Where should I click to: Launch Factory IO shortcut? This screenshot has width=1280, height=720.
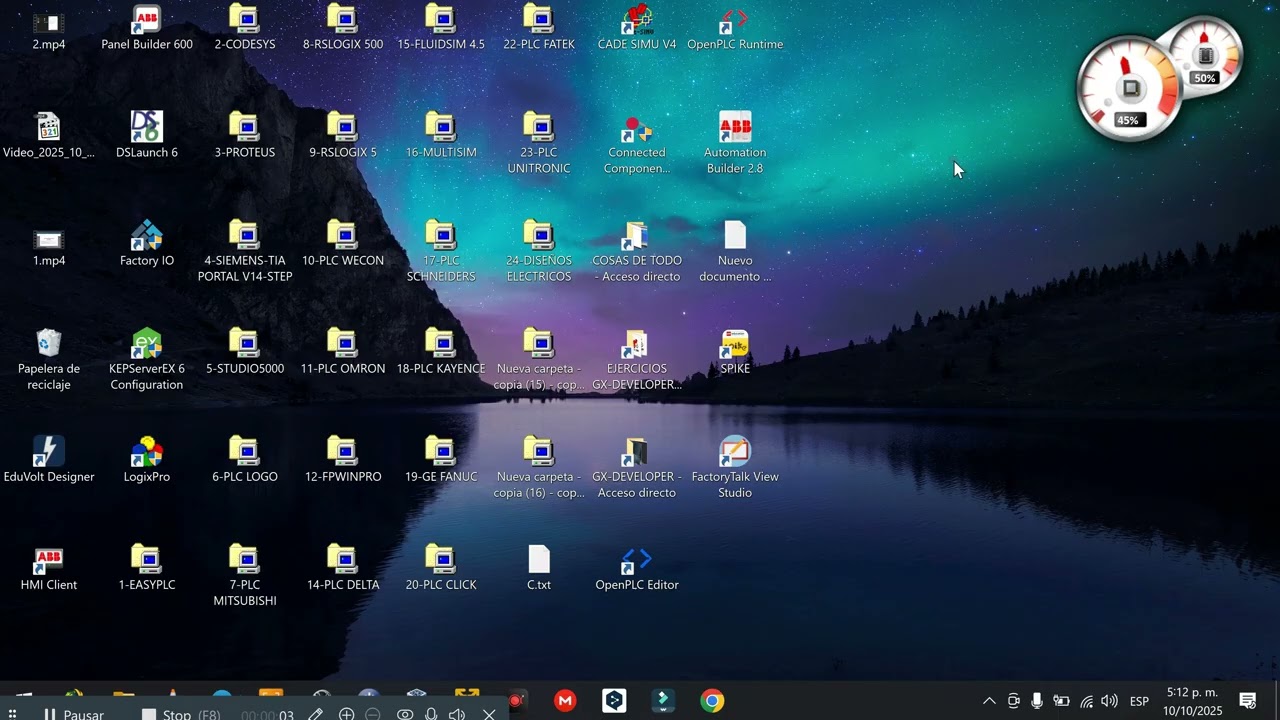[x=147, y=244]
